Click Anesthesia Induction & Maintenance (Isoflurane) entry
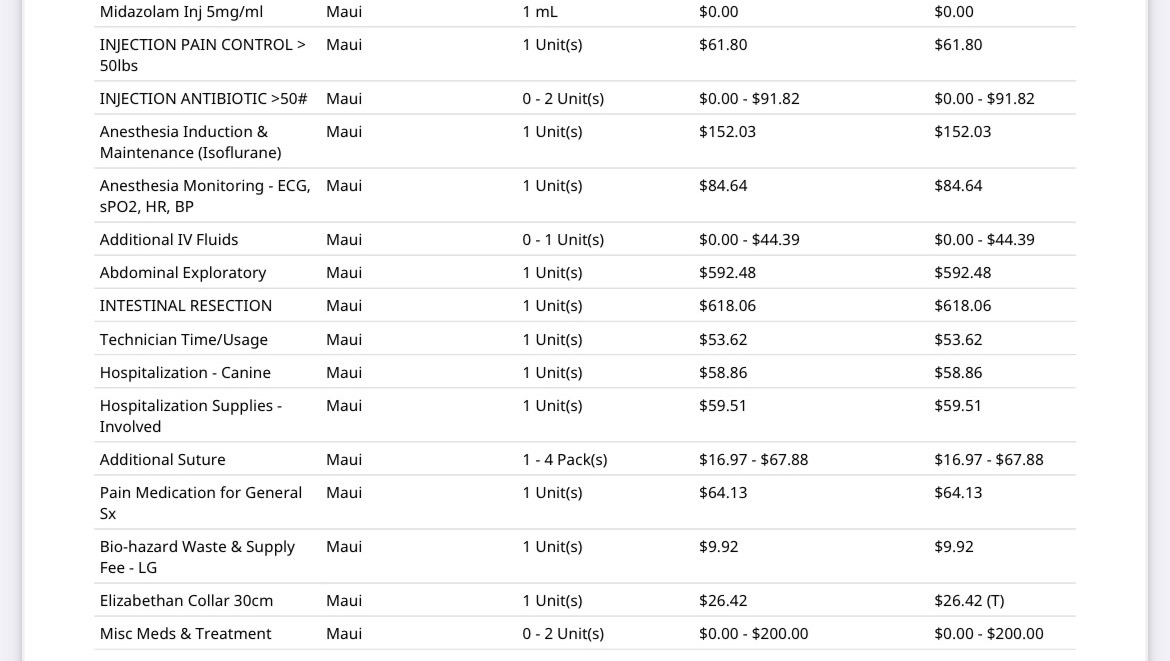The height and width of the screenshot is (661, 1170). click(191, 142)
